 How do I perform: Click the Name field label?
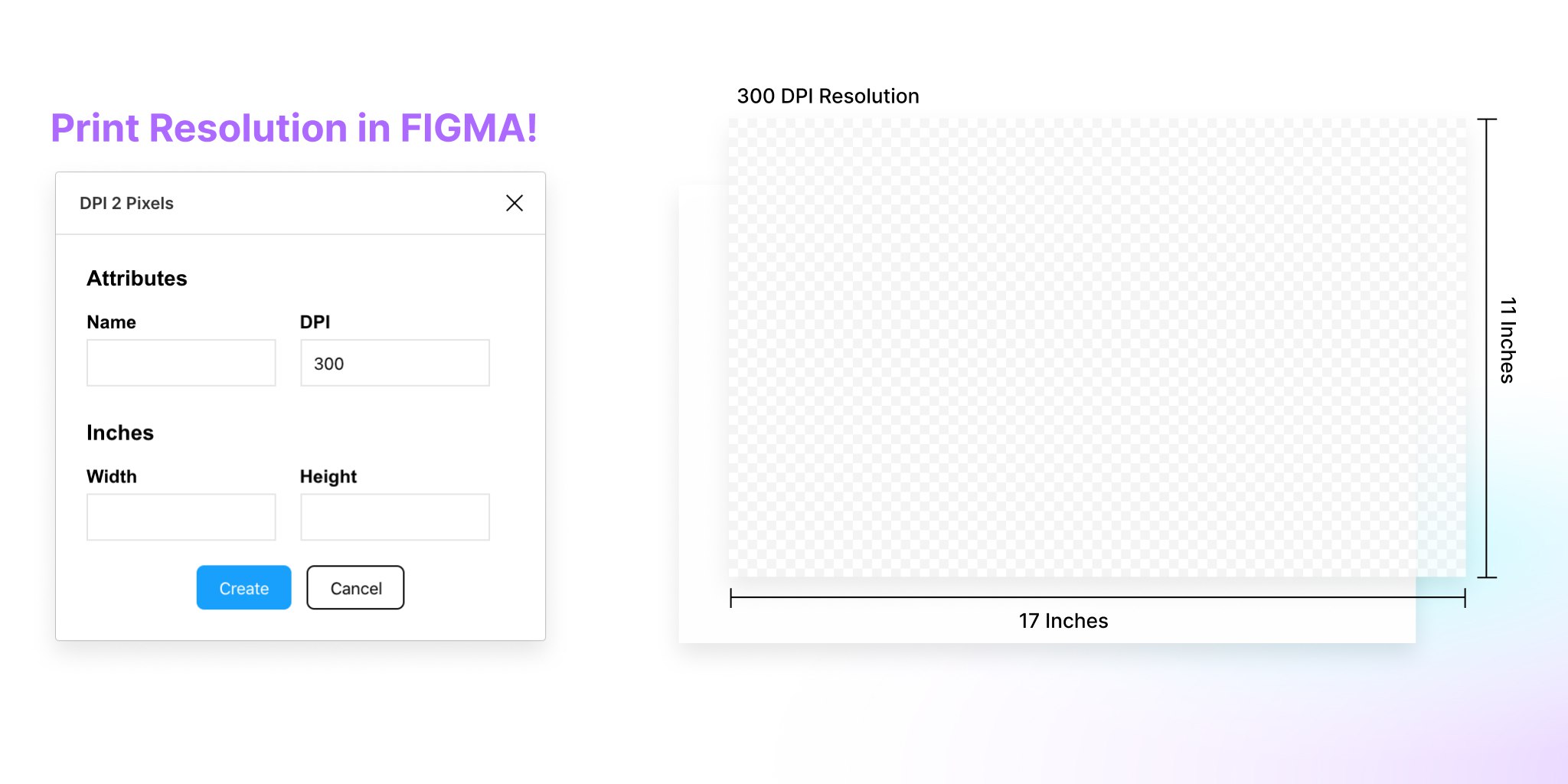coord(111,322)
